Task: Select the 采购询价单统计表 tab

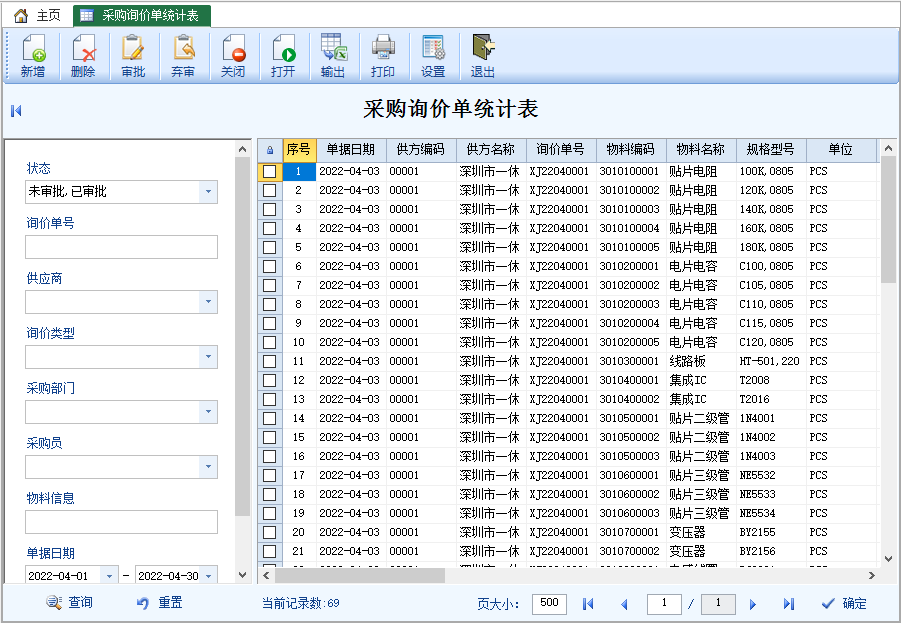Action: pos(142,16)
